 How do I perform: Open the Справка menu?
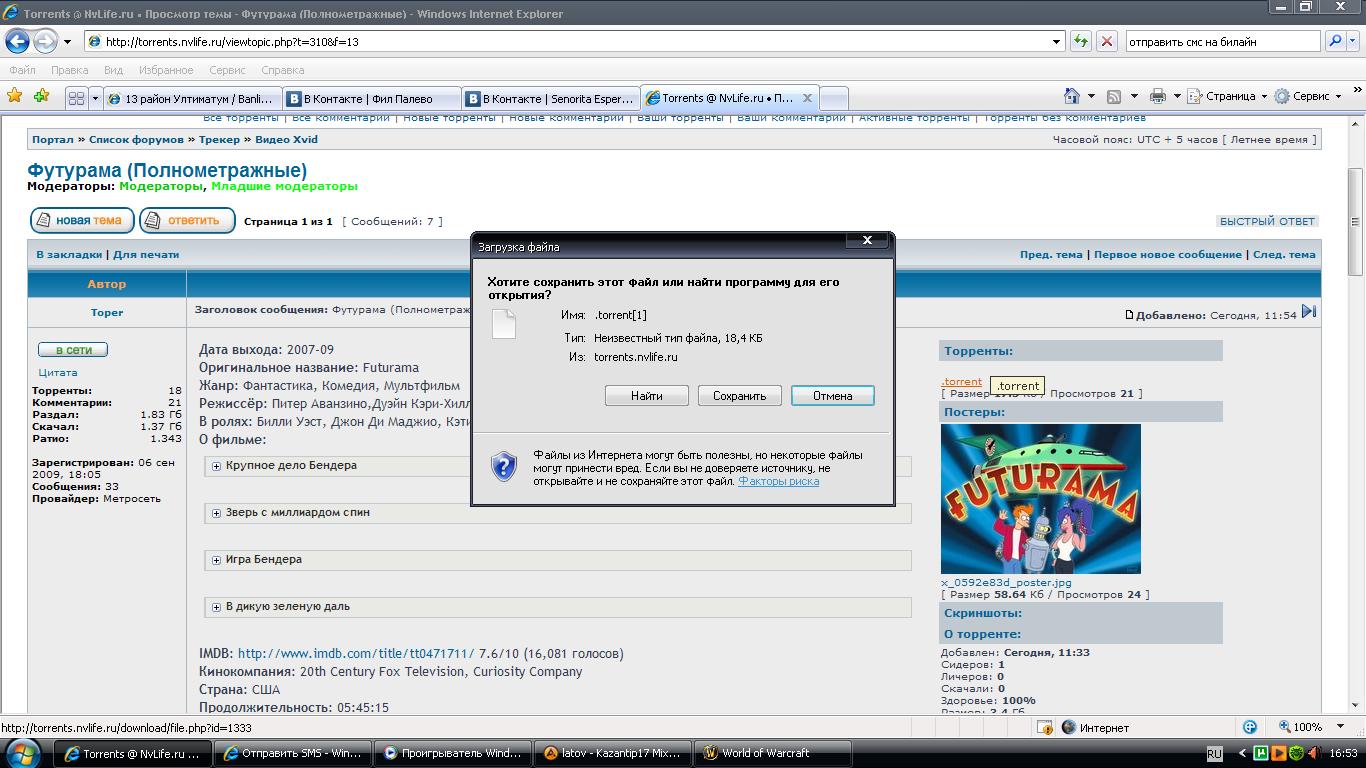pyautogui.click(x=282, y=70)
